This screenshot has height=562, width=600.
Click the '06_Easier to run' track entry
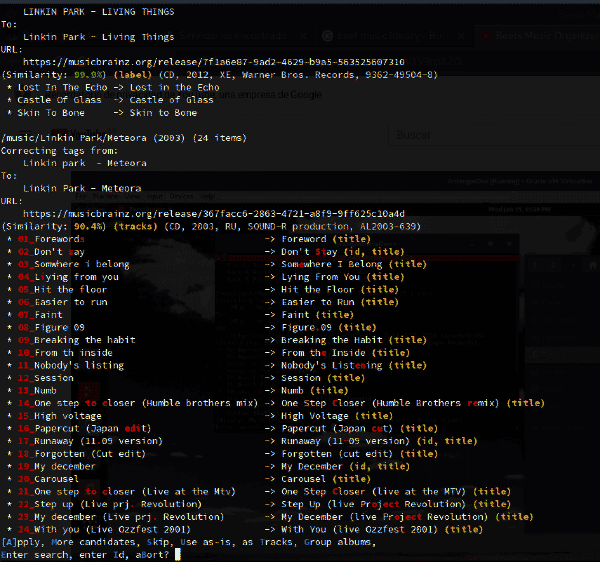[x=62, y=302]
